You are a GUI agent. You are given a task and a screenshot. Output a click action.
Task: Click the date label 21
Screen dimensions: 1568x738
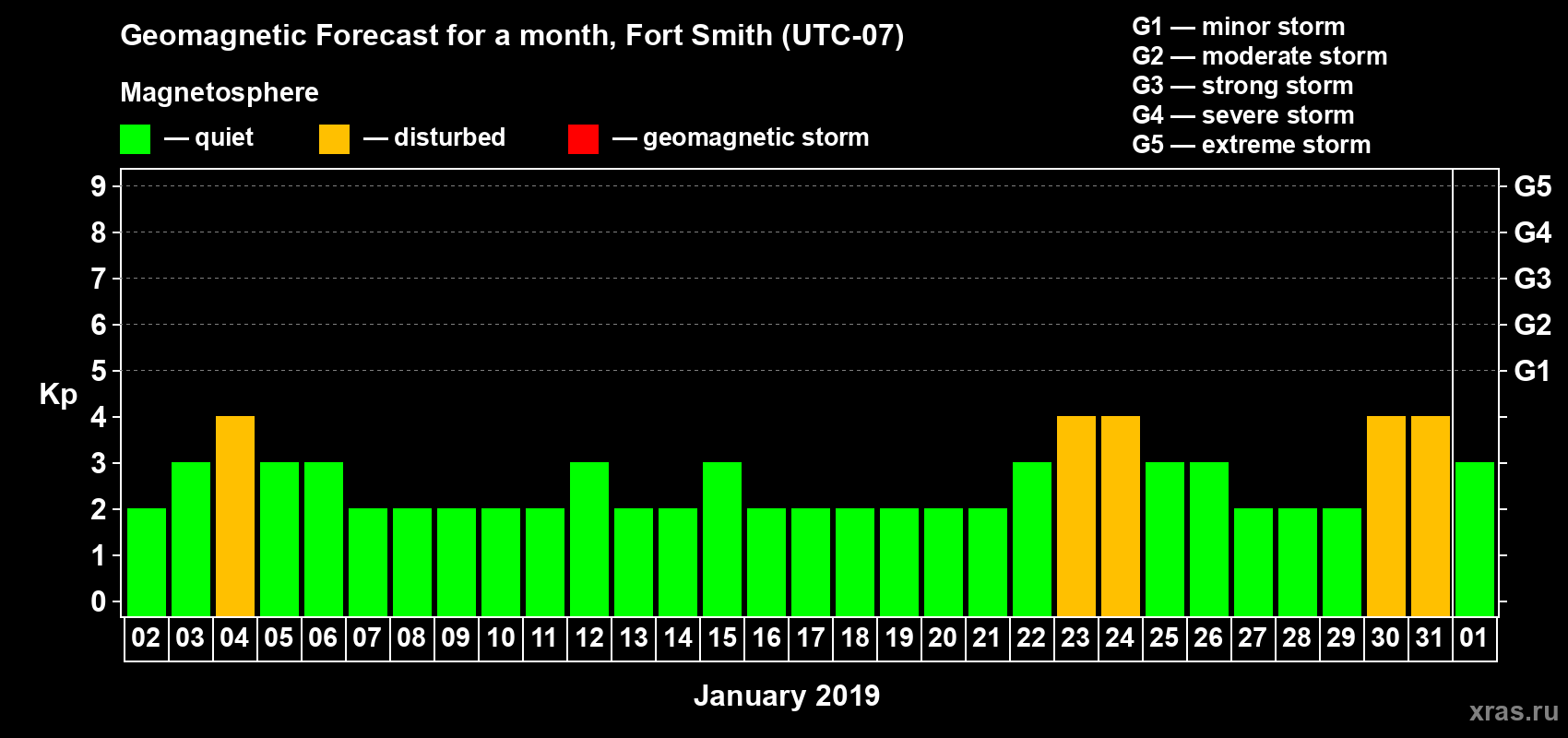click(987, 638)
